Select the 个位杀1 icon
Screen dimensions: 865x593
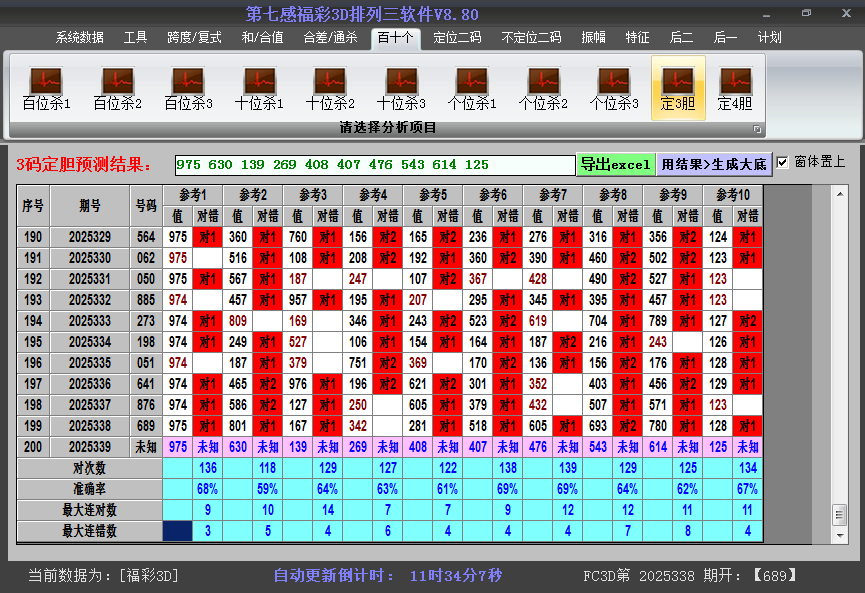[x=472, y=88]
